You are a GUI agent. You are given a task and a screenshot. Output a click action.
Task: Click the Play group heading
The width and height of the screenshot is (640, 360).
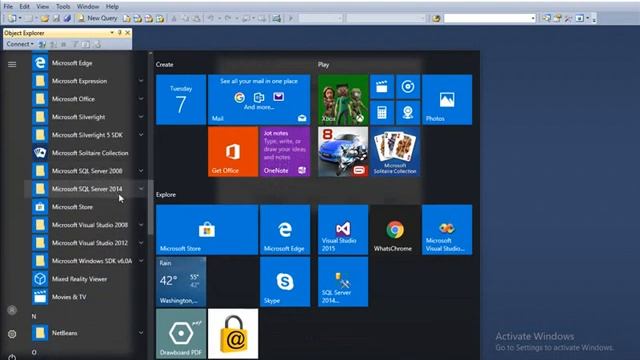(323, 64)
